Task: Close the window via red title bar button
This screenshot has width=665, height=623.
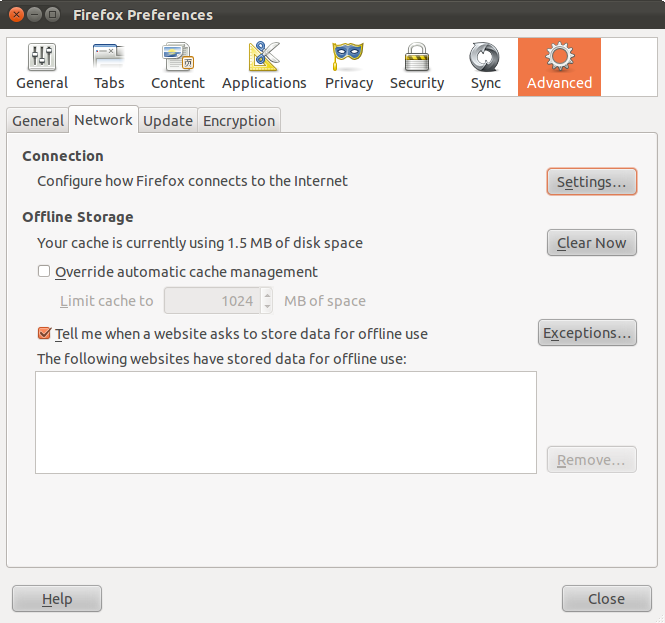Action: click(x=16, y=15)
